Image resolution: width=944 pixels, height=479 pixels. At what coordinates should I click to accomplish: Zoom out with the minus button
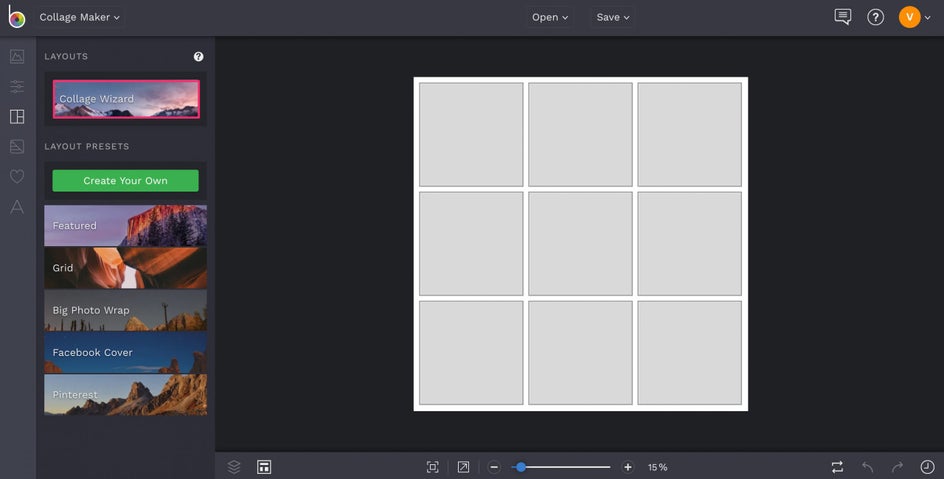pyautogui.click(x=494, y=467)
